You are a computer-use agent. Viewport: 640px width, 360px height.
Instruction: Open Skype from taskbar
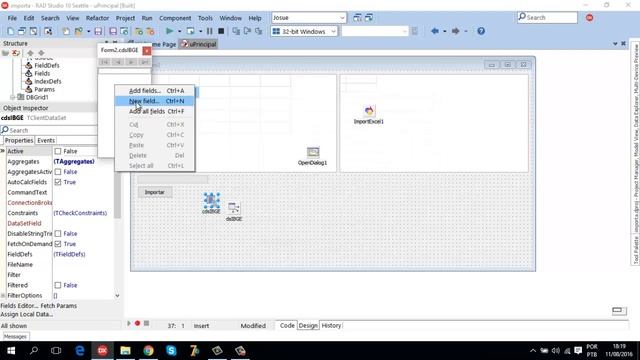171,351
